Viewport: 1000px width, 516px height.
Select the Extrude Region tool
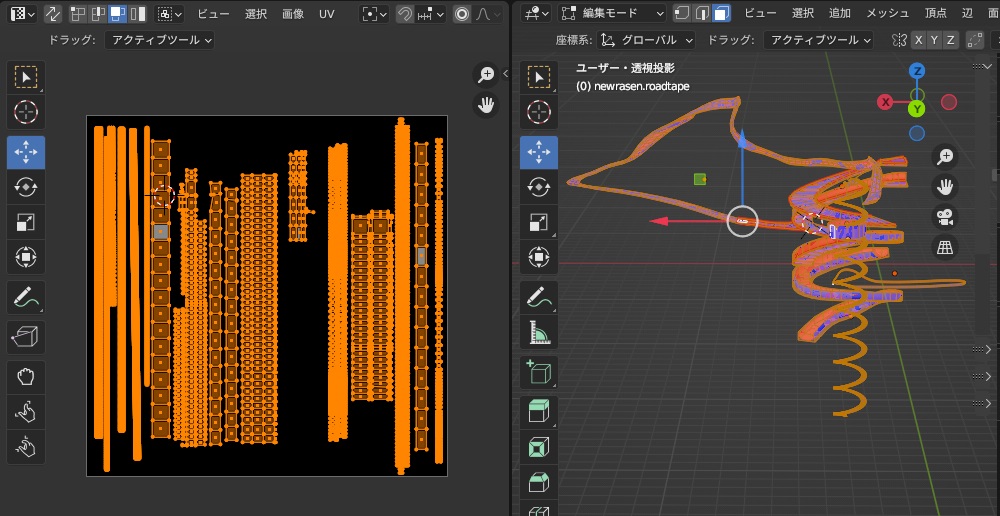coord(539,412)
